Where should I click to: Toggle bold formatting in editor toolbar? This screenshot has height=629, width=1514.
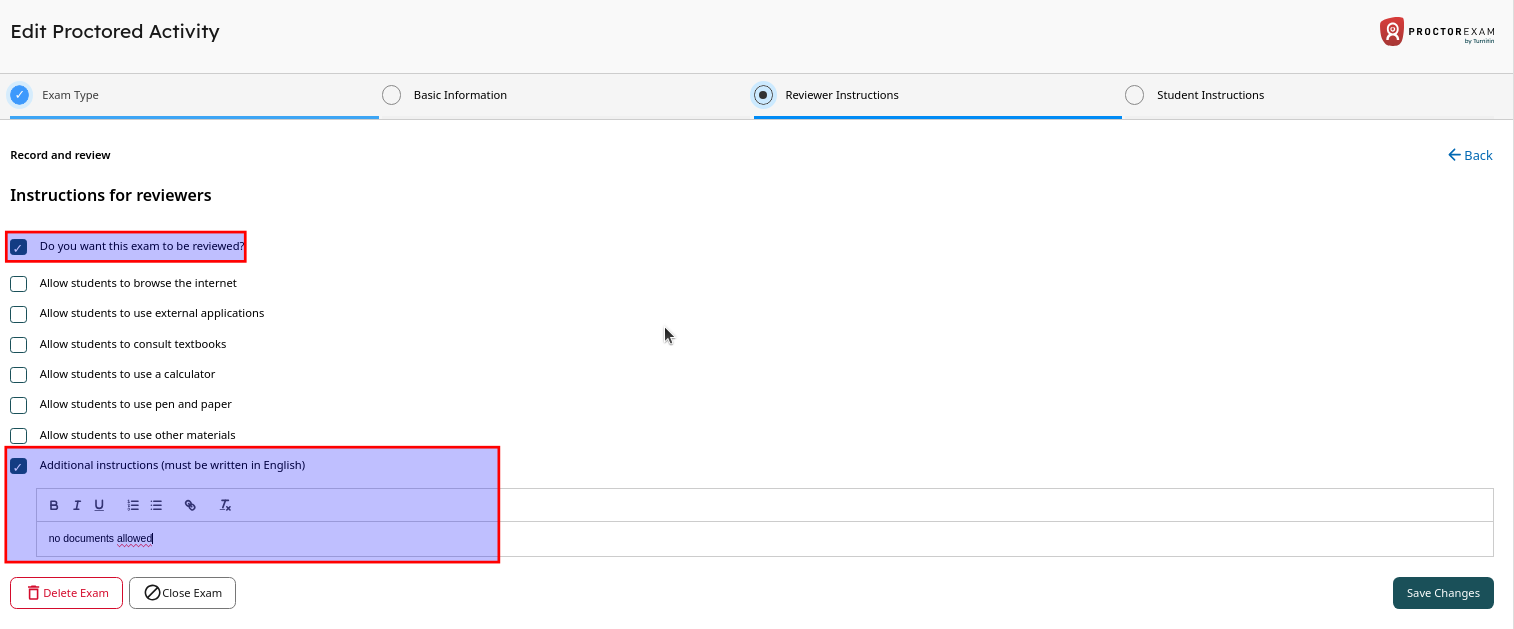point(54,505)
